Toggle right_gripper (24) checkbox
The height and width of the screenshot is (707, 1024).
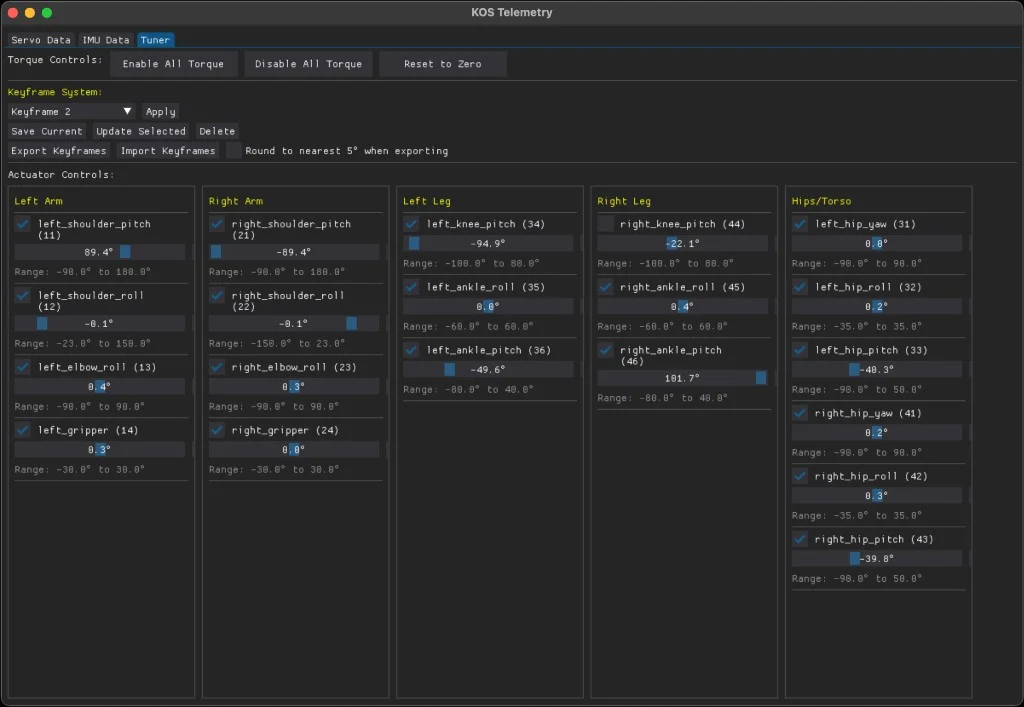click(217, 430)
